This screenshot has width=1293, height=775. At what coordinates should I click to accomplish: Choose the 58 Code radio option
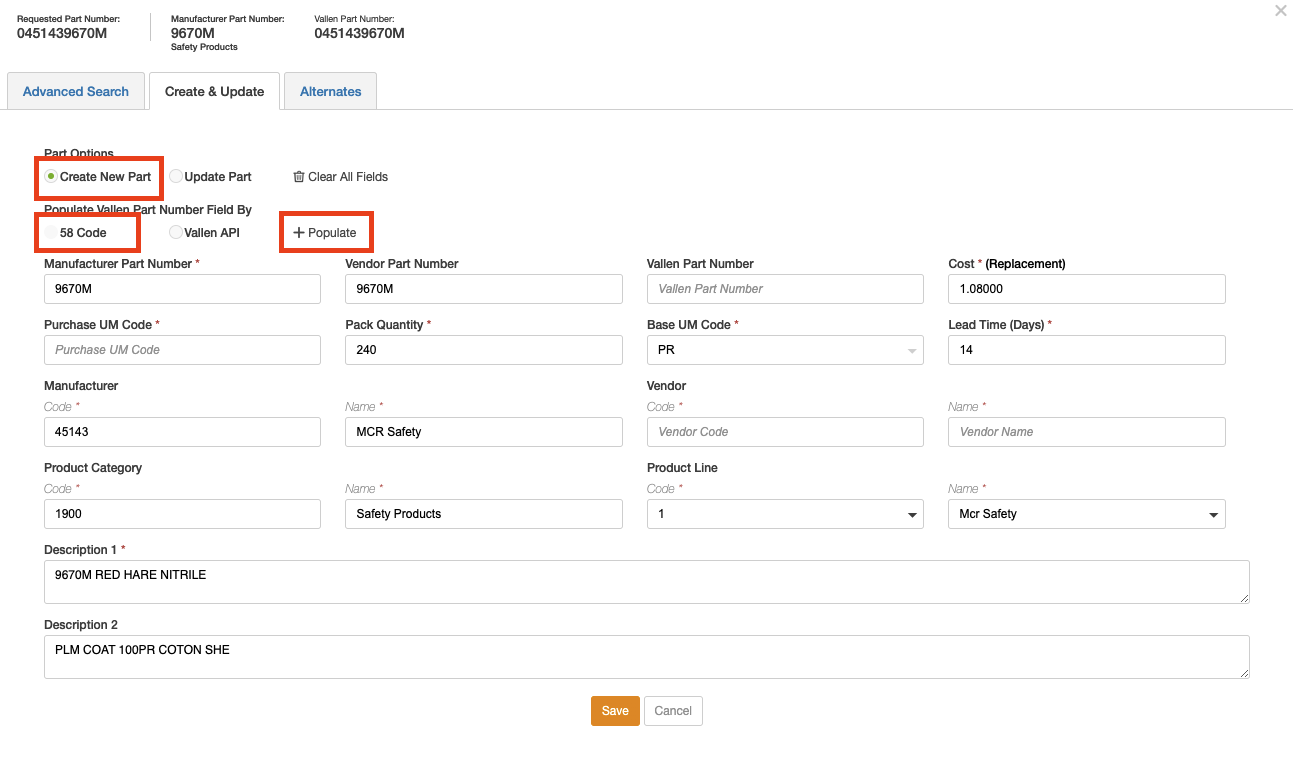[51, 233]
